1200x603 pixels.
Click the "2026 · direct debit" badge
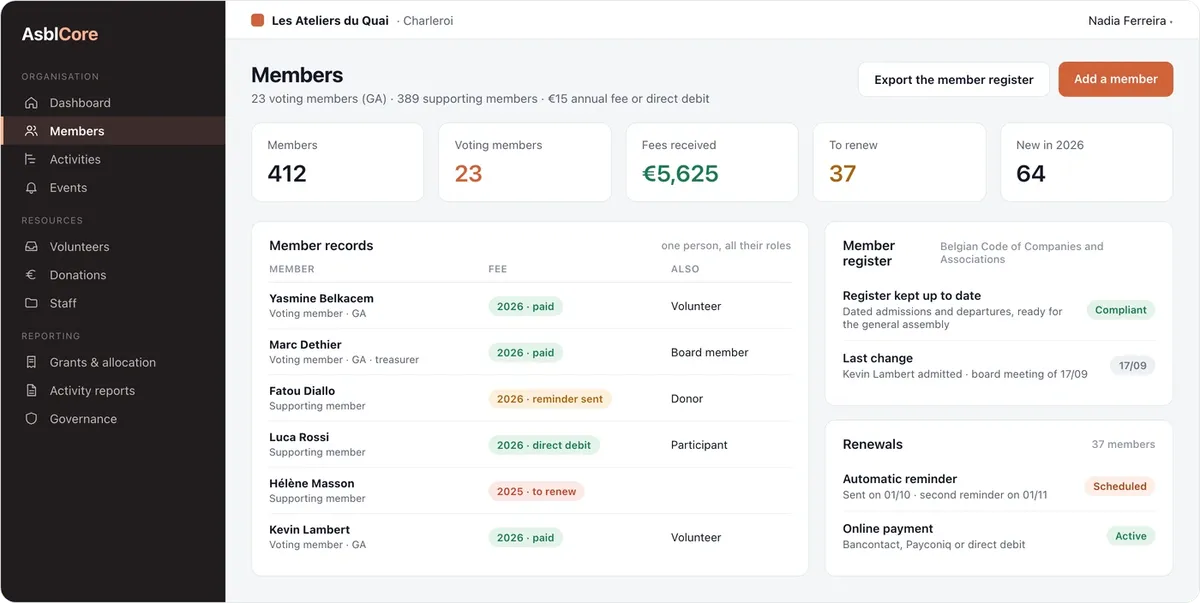544,445
